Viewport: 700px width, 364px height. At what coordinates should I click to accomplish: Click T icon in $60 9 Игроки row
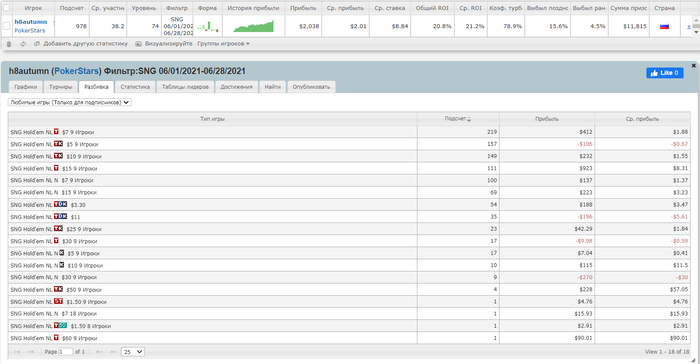click(56, 337)
